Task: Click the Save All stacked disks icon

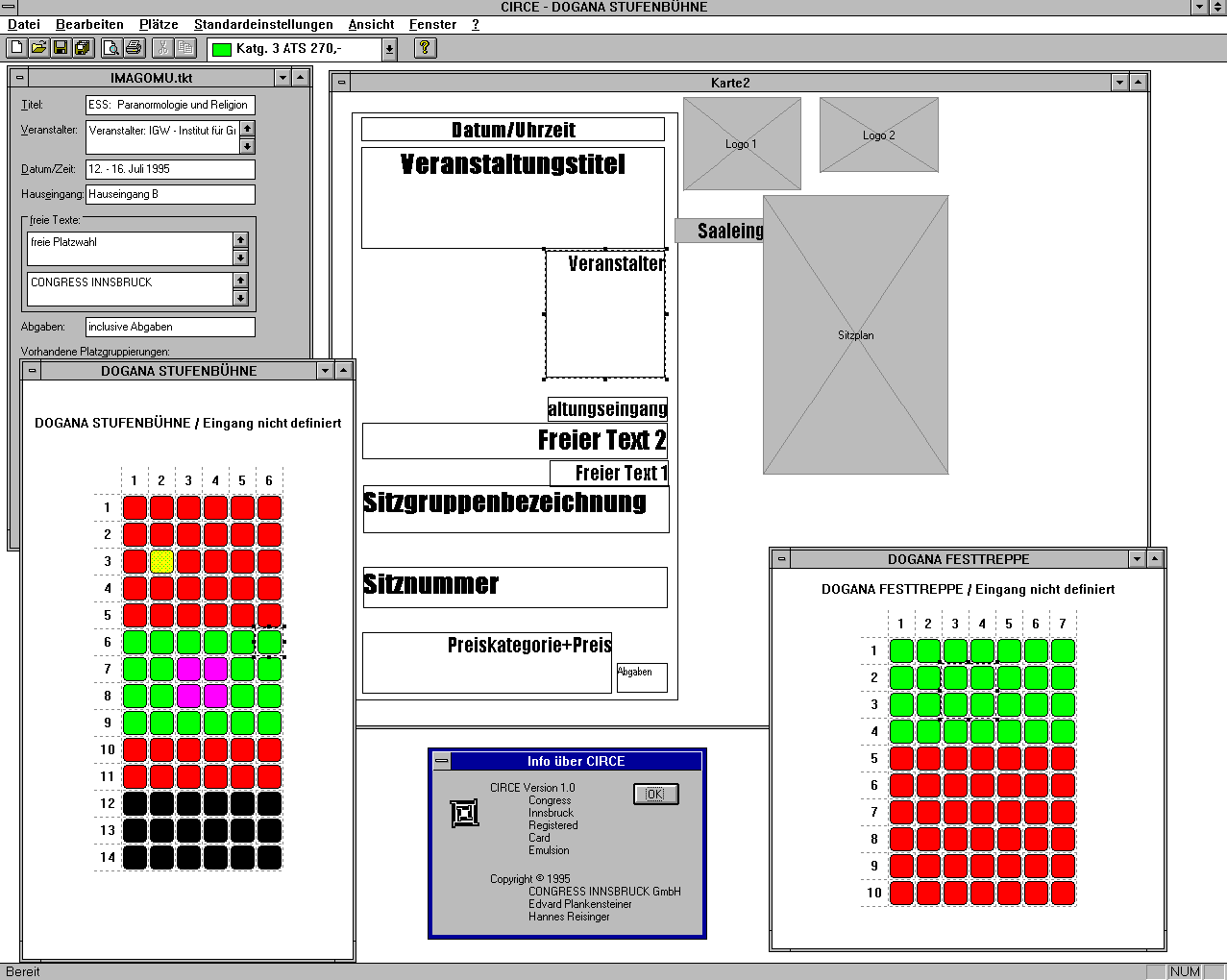Action: coord(83,48)
